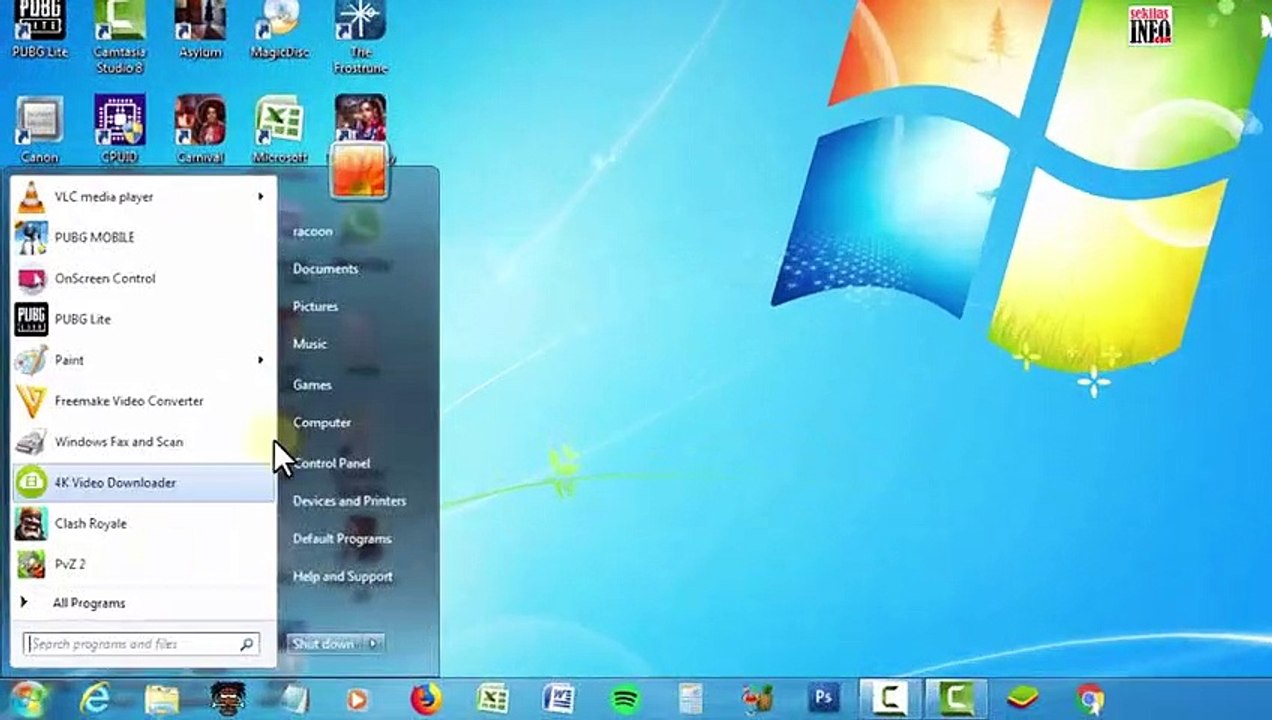Open Default Programs

[x=342, y=539]
